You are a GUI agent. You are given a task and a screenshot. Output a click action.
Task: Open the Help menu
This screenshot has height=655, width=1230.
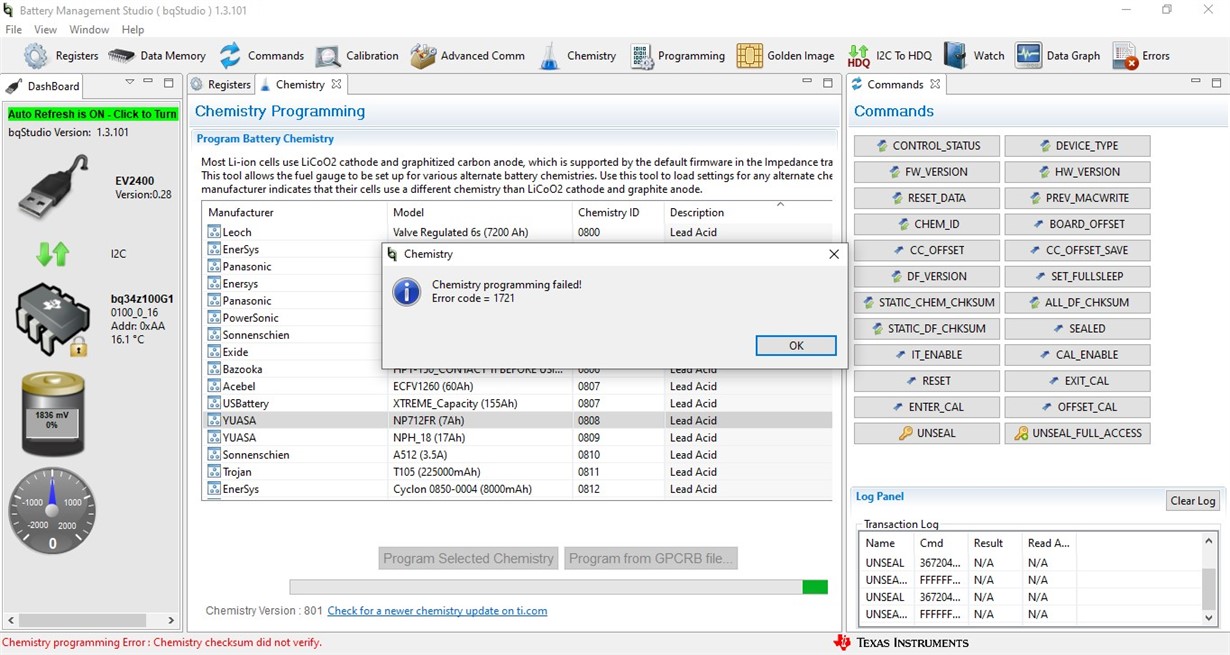(133, 30)
